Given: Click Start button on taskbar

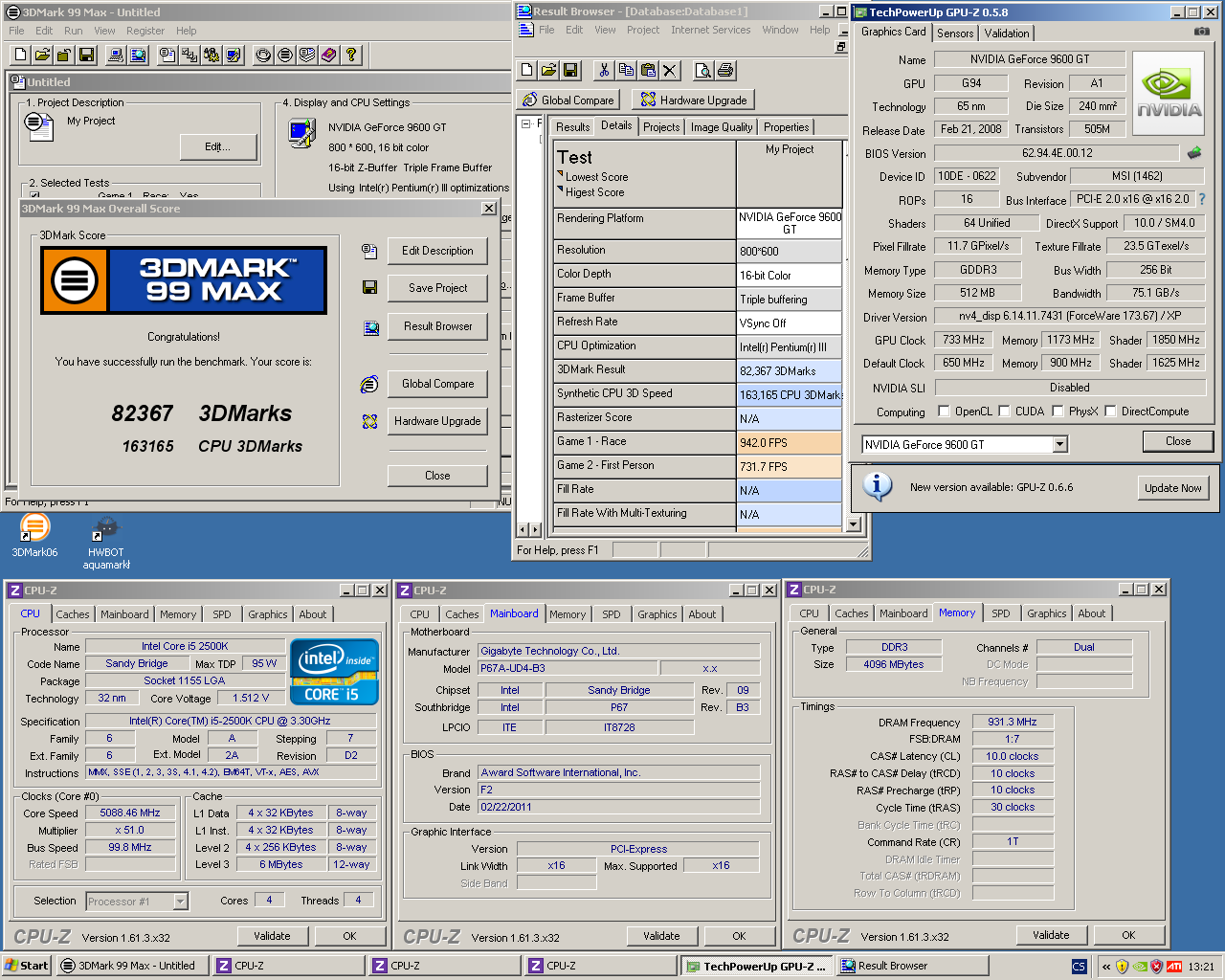Looking at the screenshot, I should 26,966.
